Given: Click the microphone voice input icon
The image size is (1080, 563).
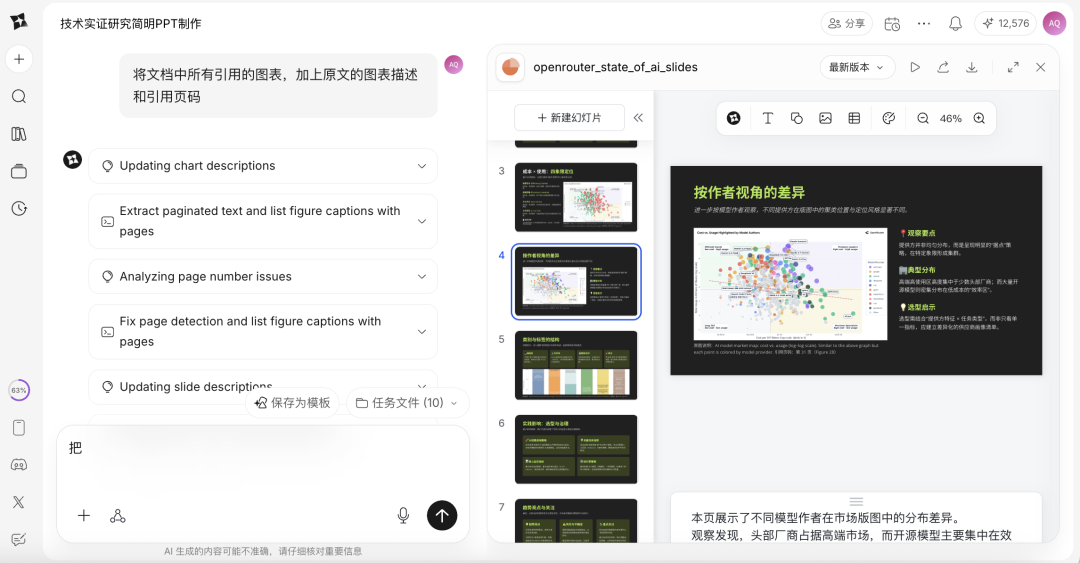Looking at the screenshot, I should (x=404, y=515).
